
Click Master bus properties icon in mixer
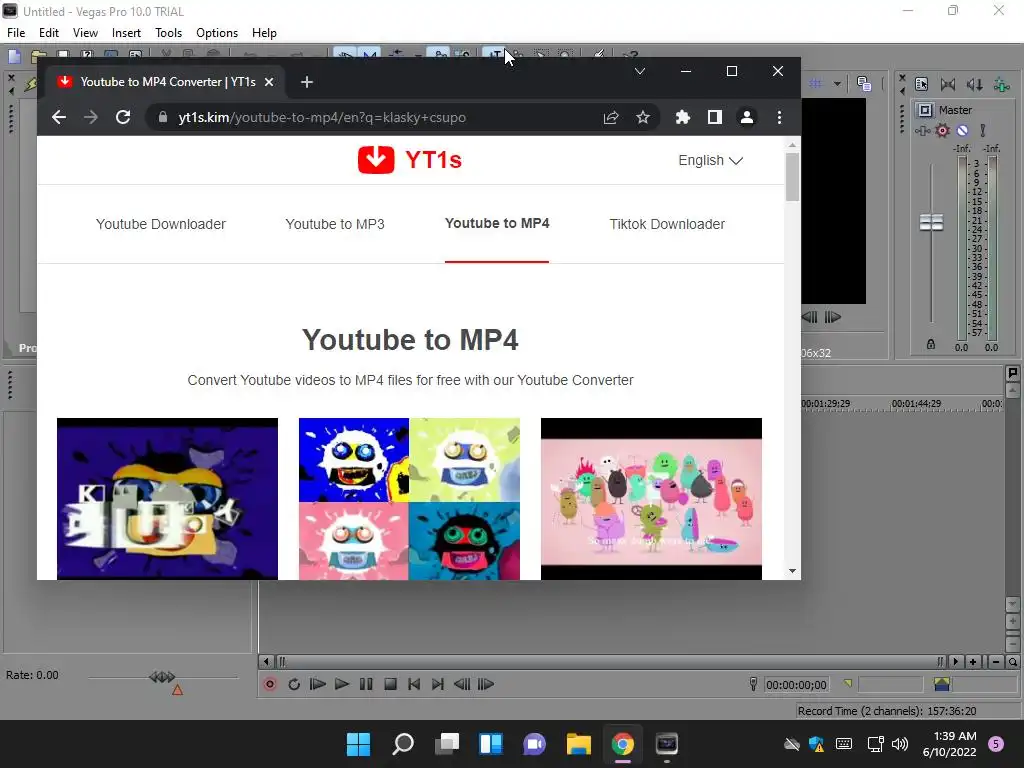click(921, 84)
